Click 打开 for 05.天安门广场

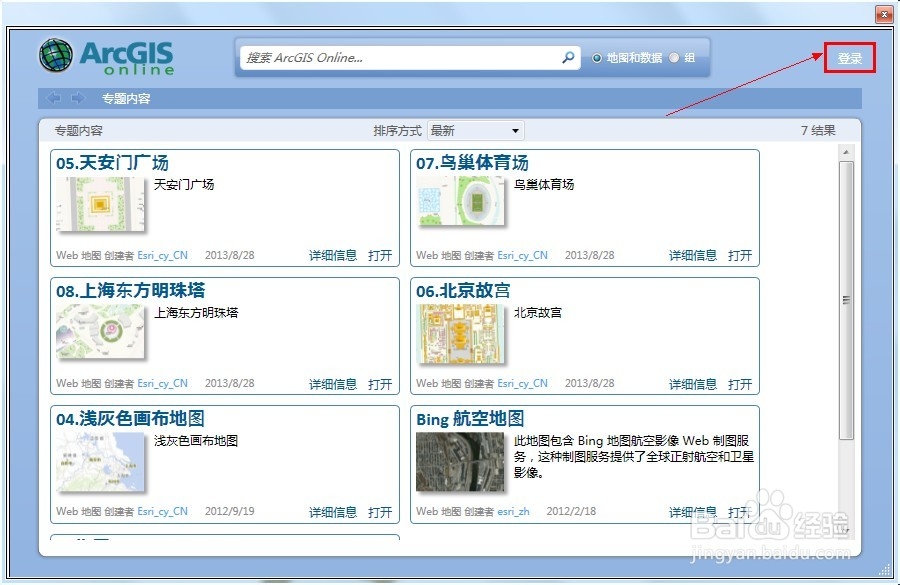(380, 255)
